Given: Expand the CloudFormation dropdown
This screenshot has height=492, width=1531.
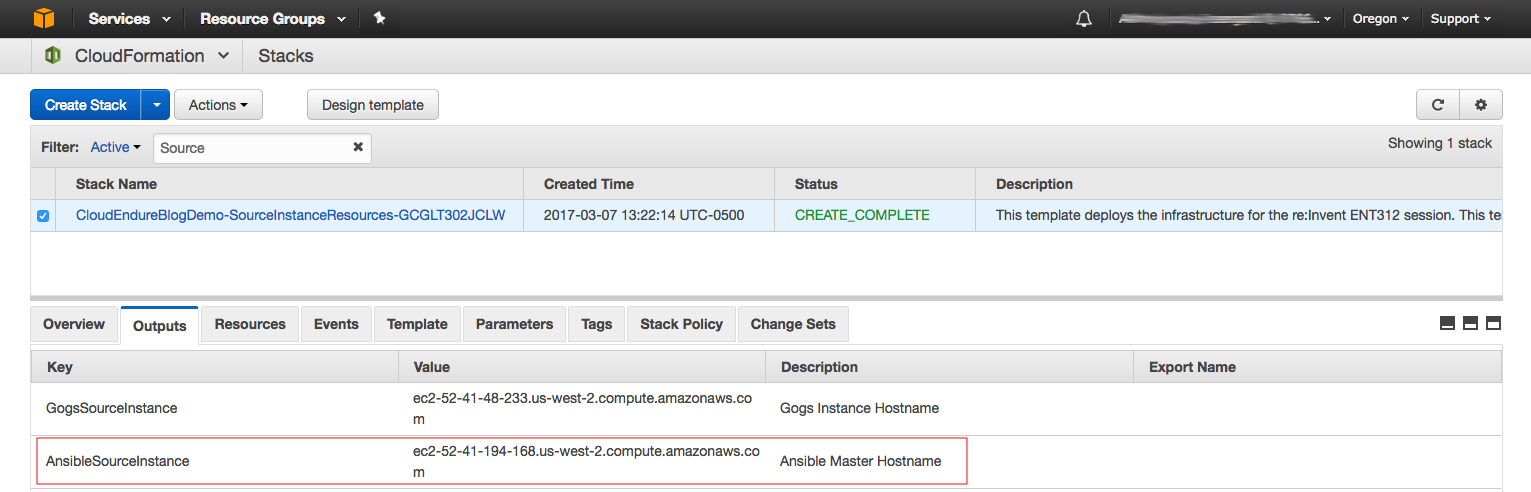Looking at the screenshot, I should [x=222, y=56].
